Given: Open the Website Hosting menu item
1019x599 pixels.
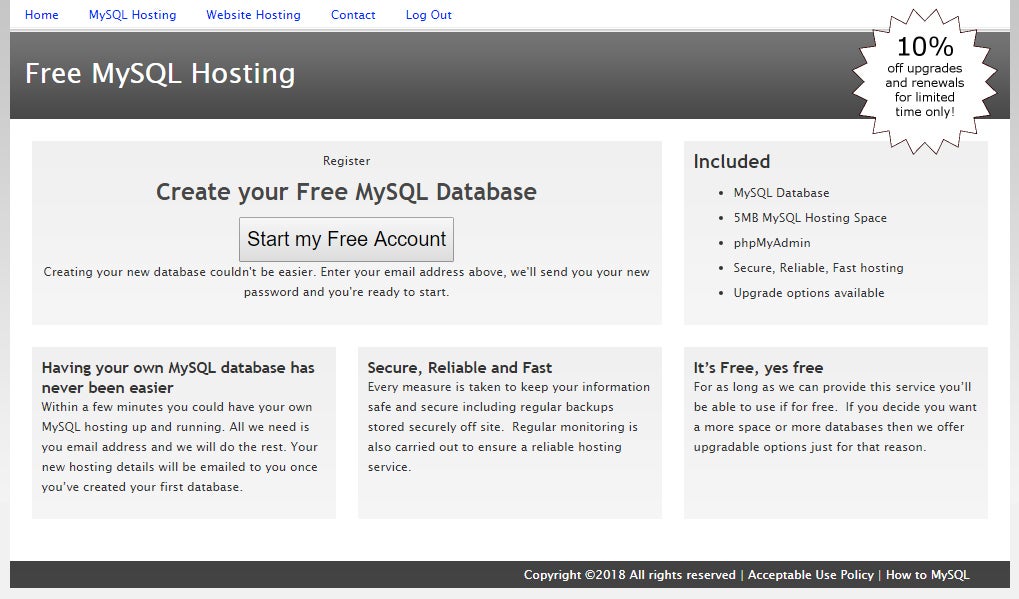Looking at the screenshot, I should tap(253, 15).
